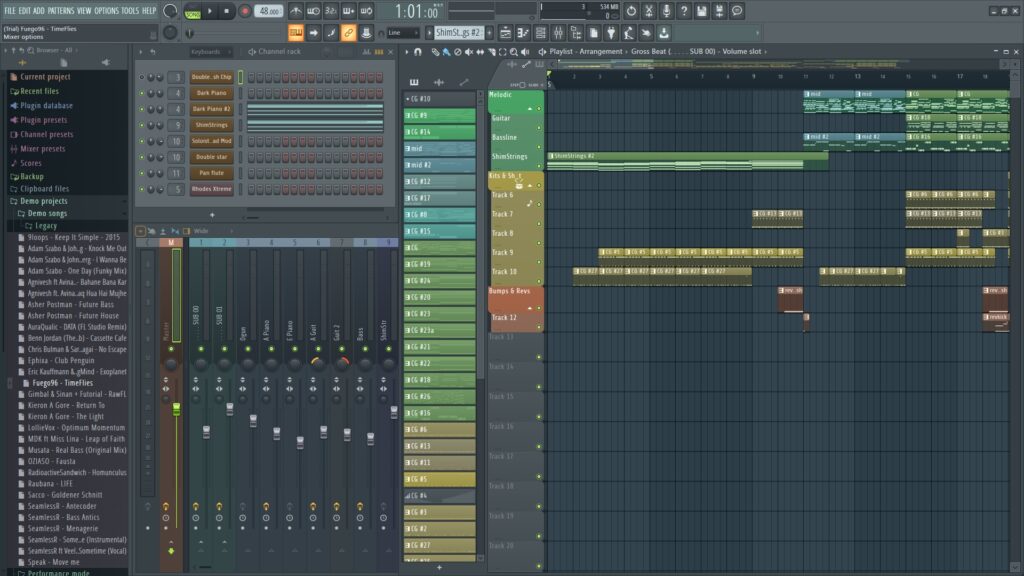Mute the Dark Piano channel

[x=142, y=93]
